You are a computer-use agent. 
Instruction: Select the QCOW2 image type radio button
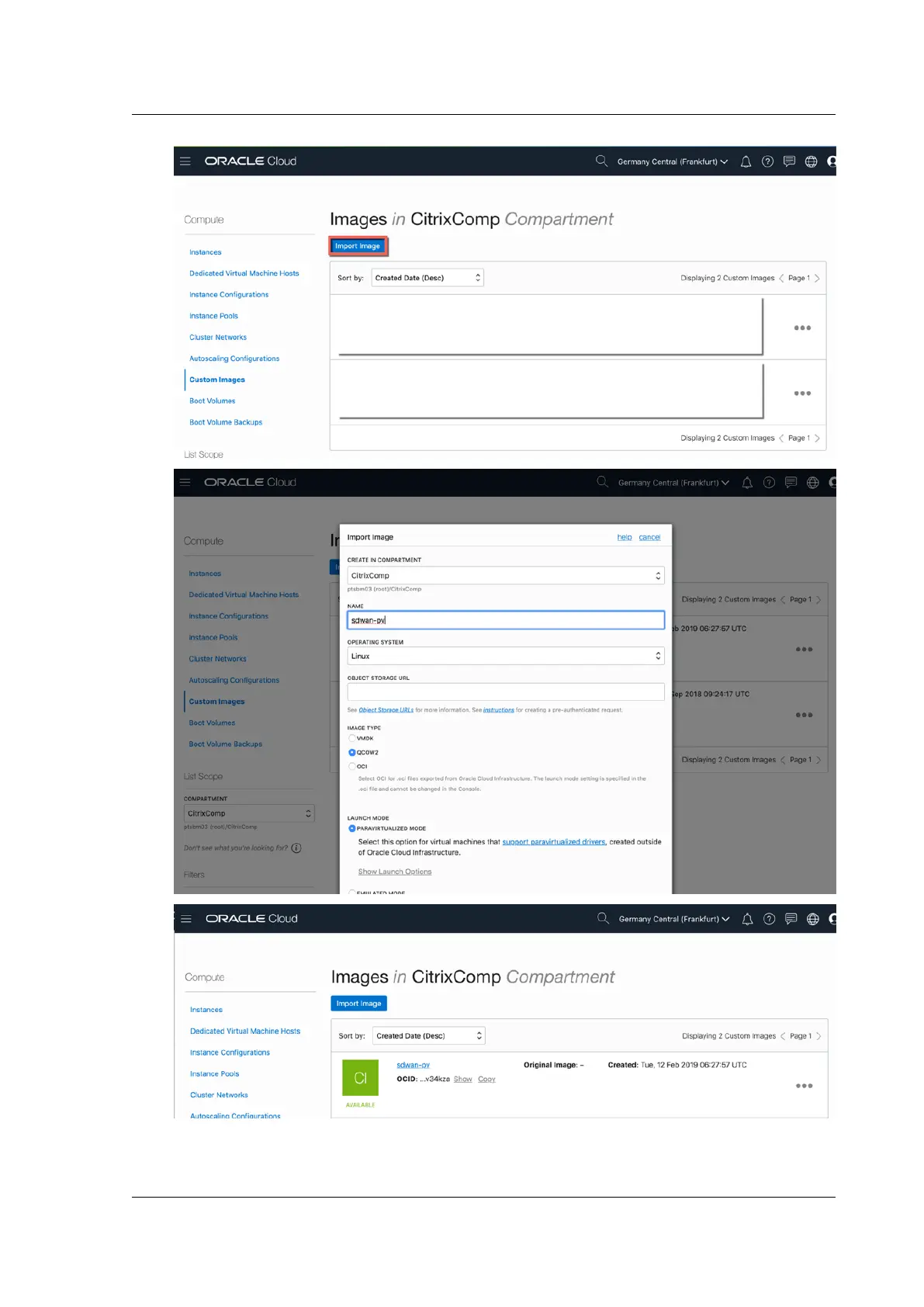pyautogui.click(x=352, y=752)
